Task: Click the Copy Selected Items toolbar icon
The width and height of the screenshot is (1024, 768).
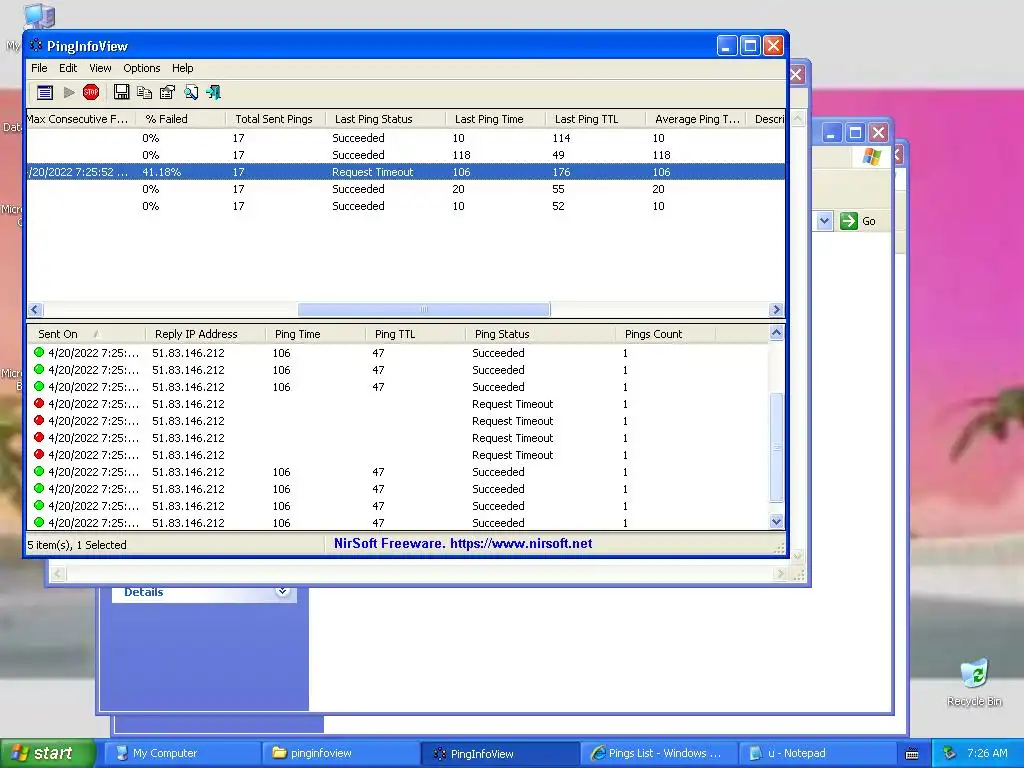Action: pos(144,93)
